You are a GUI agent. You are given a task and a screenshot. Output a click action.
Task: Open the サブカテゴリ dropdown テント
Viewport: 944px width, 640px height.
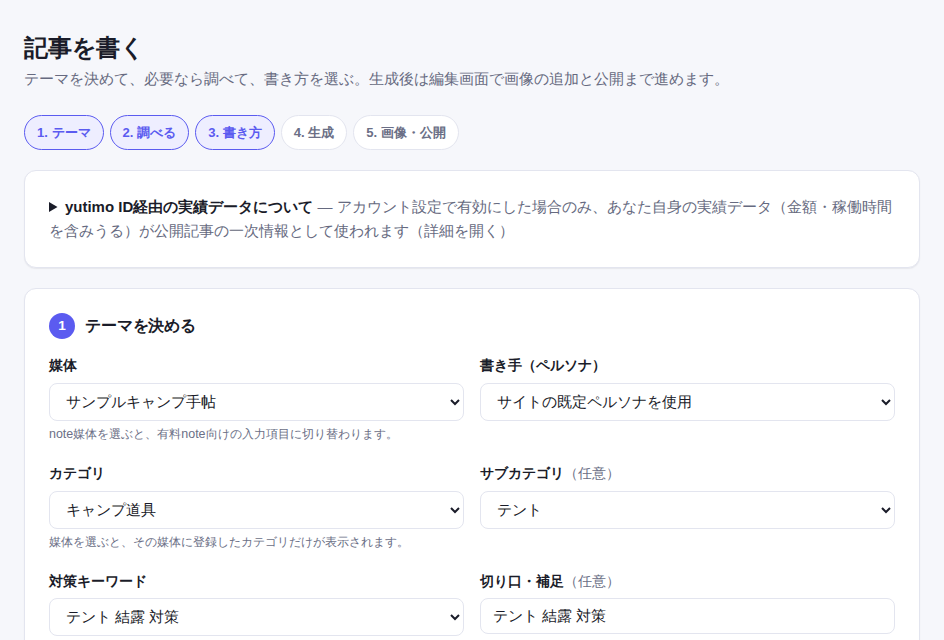coord(687,510)
